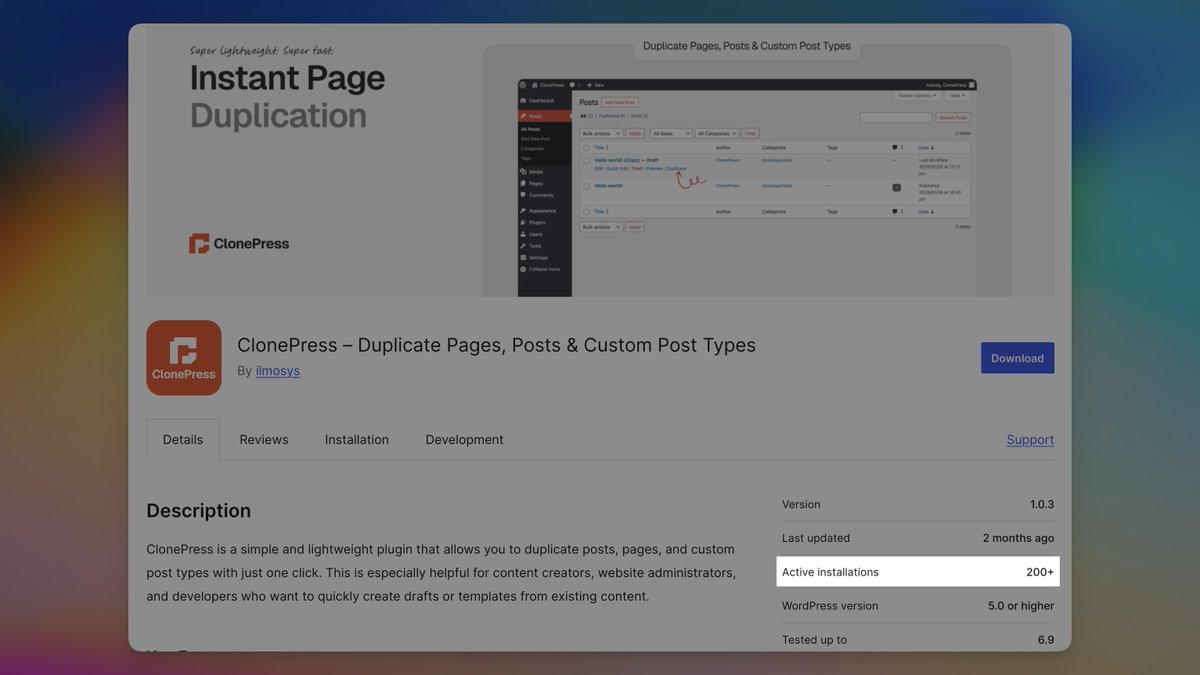This screenshot has width=1200, height=675.
Task: Click the ClonePress plugin icon
Action: (184, 358)
